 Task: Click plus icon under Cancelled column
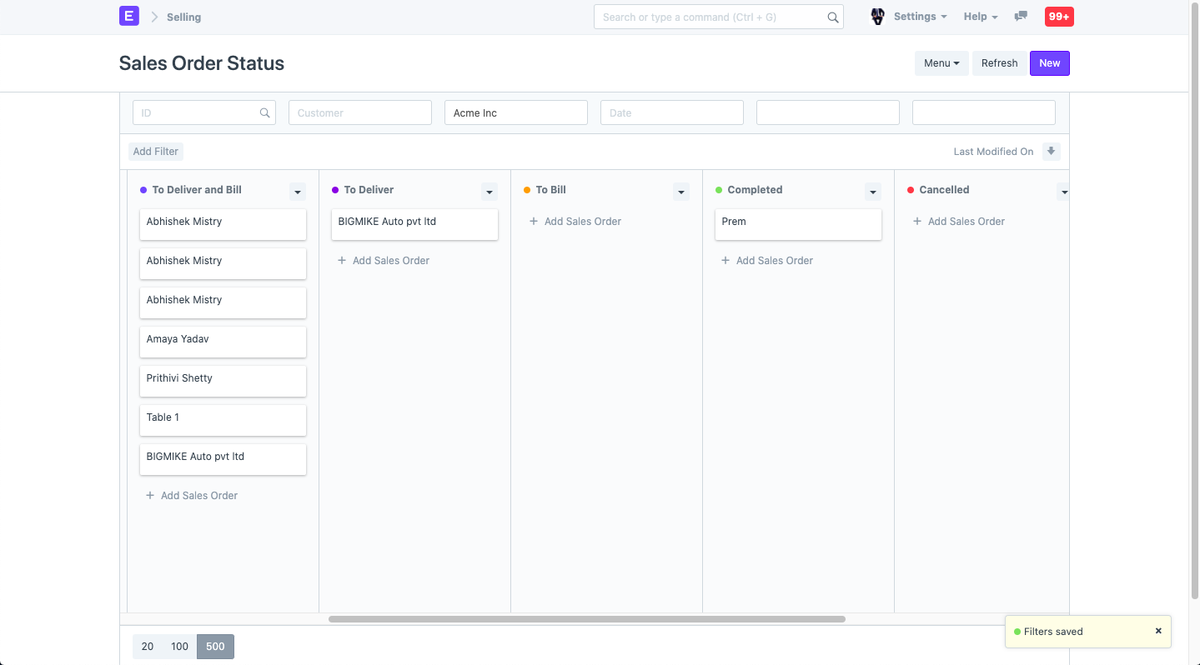917,221
